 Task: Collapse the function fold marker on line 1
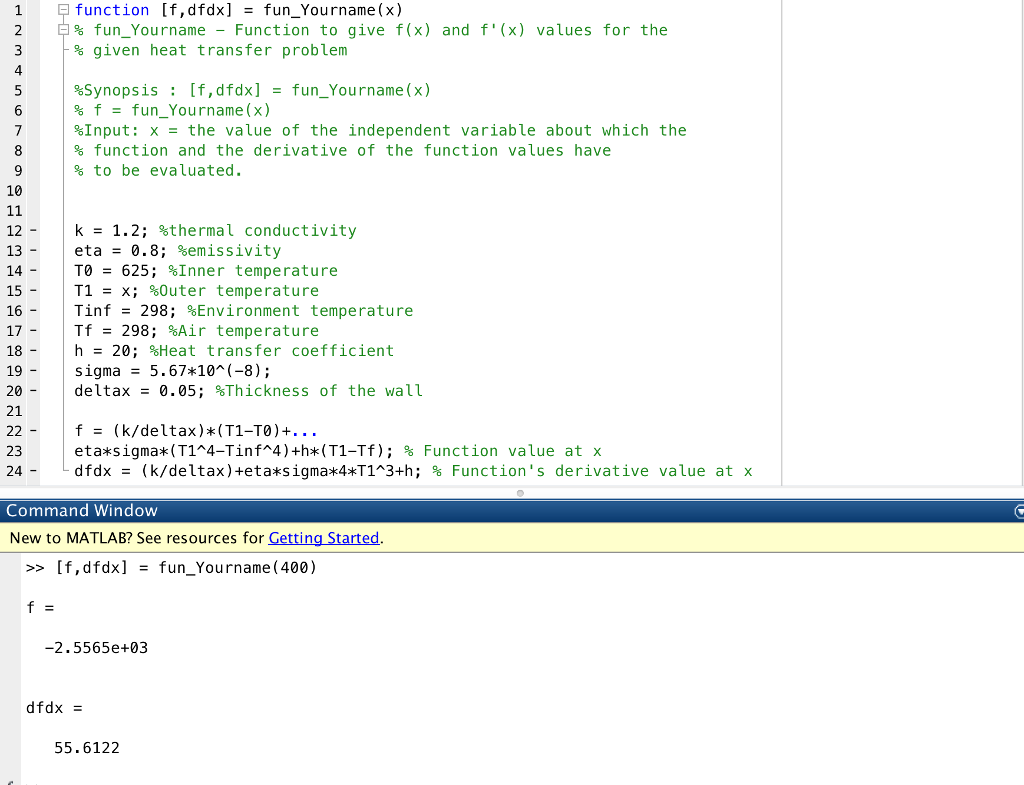[63, 10]
